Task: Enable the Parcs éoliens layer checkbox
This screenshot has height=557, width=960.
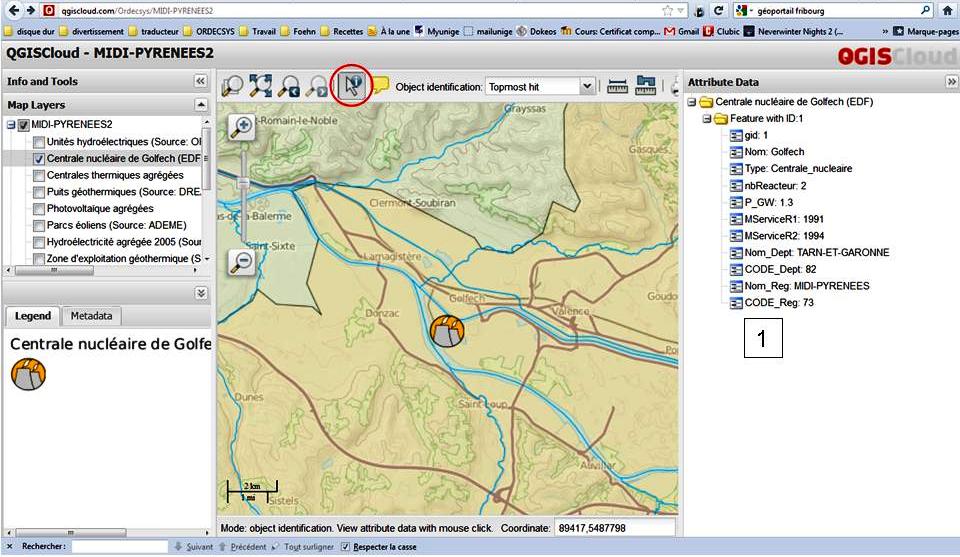Action: tap(39, 225)
